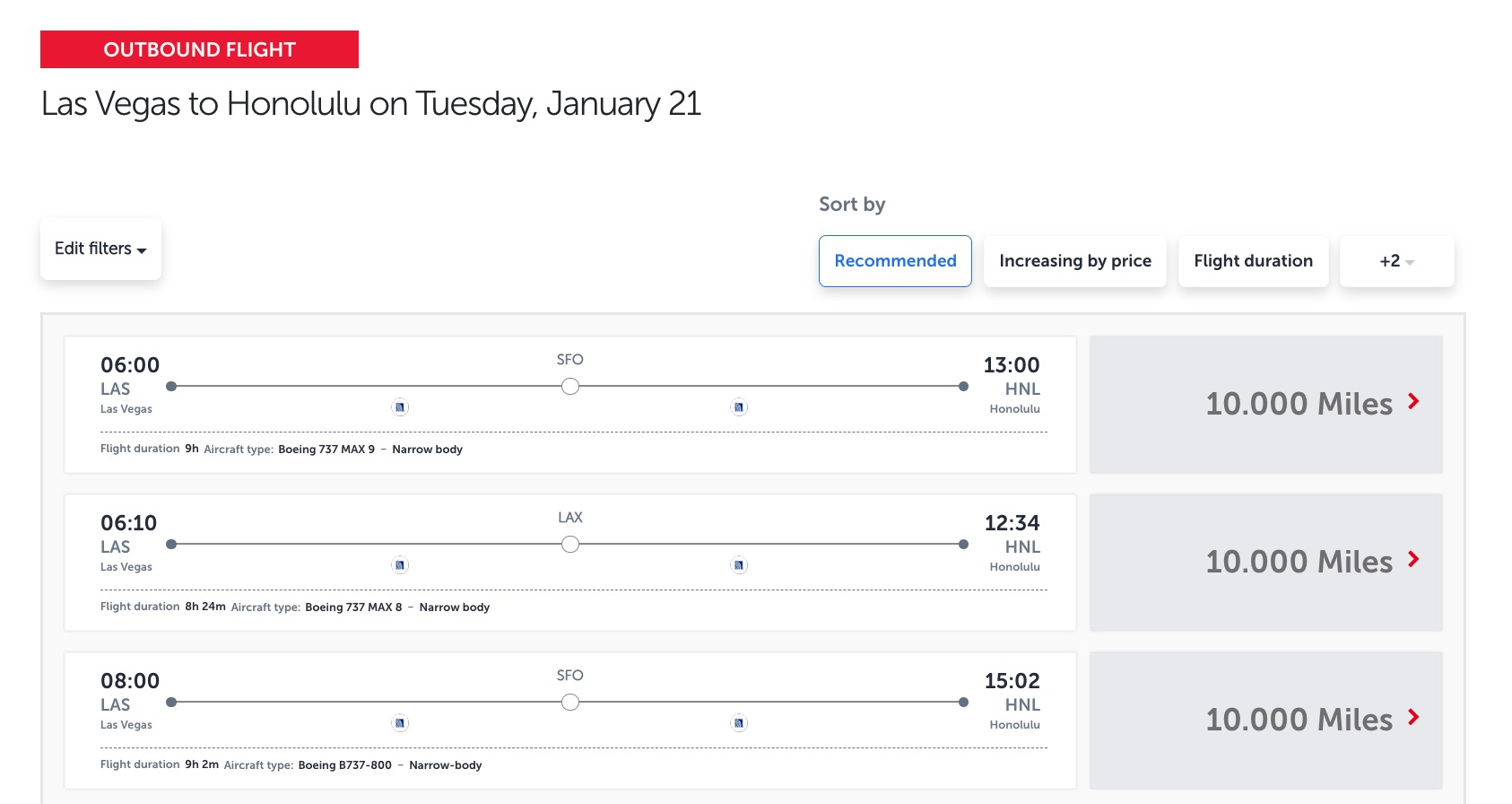The height and width of the screenshot is (804, 1512).
Task: Click red chevron on 06:00 flight price
Action: (x=1413, y=401)
